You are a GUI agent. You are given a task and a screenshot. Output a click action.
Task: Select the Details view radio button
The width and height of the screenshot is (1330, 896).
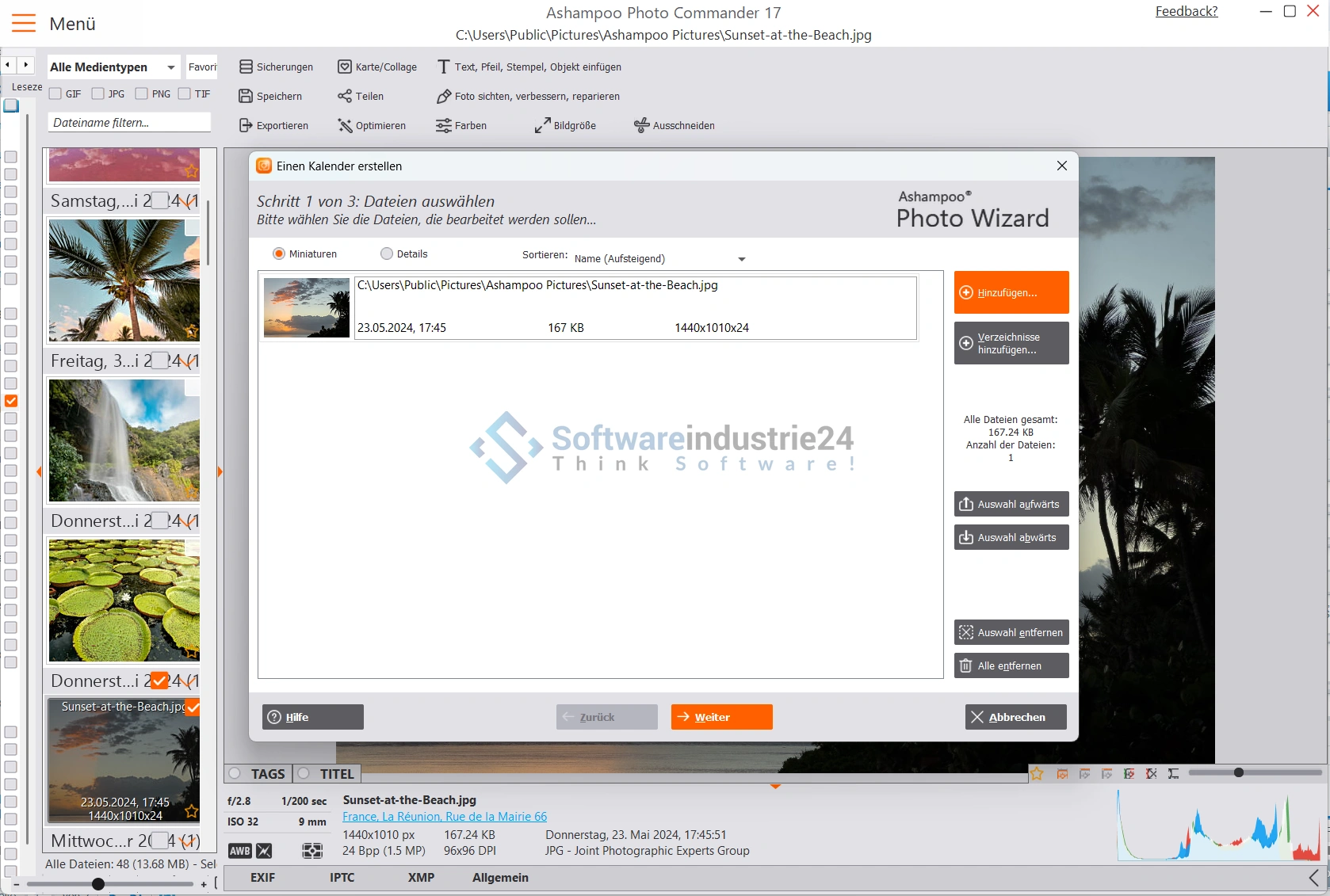(387, 254)
